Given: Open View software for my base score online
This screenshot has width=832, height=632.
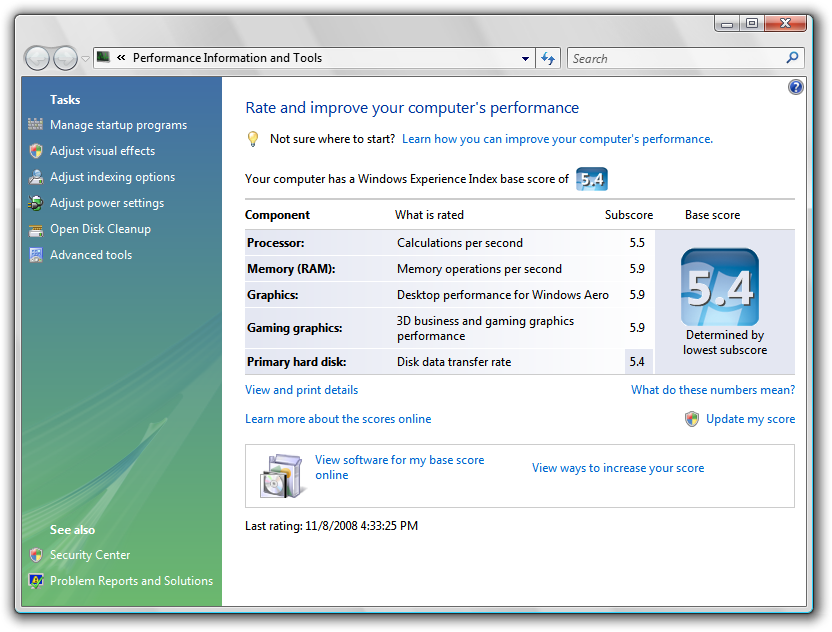Looking at the screenshot, I should pos(400,467).
